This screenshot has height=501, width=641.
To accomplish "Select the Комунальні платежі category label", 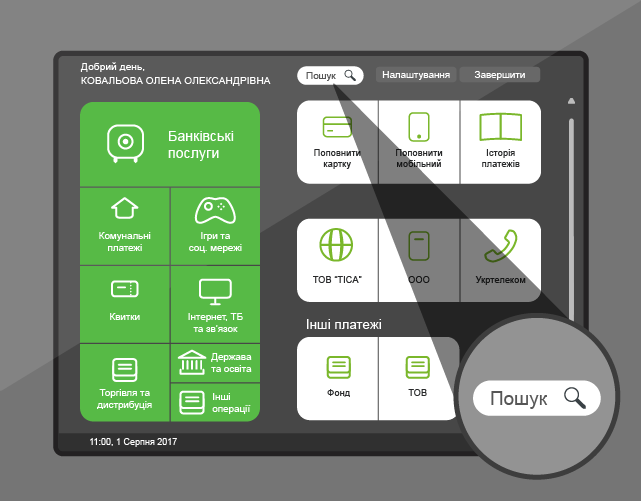I will tap(124, 242).
